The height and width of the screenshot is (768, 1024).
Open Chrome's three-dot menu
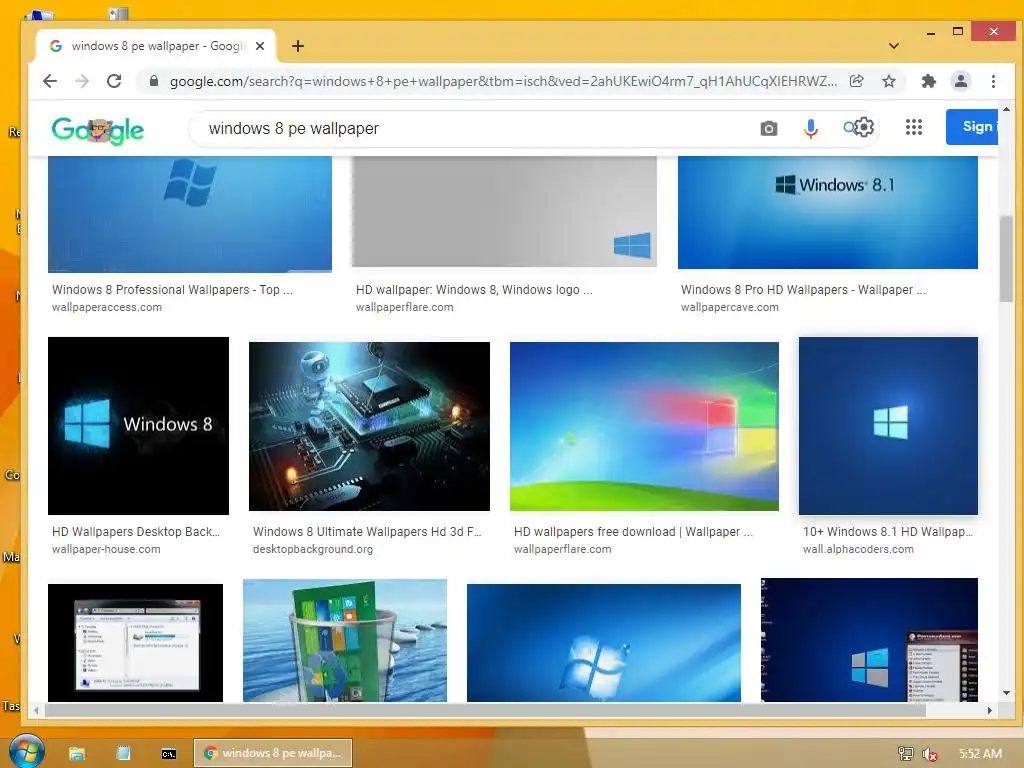[x=993, y=81]
